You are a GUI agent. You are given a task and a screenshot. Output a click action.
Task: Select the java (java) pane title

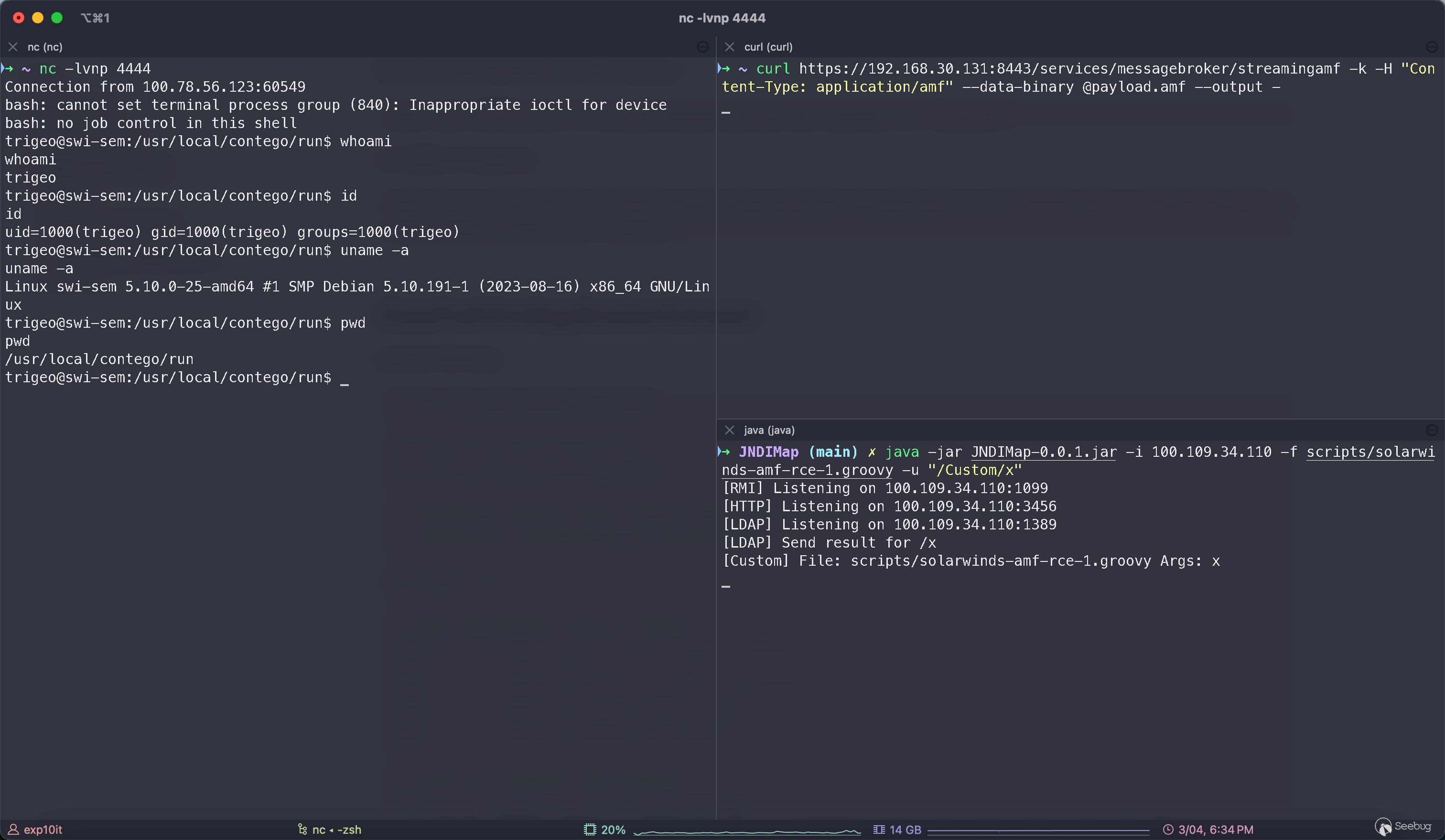tap(769, 430)
